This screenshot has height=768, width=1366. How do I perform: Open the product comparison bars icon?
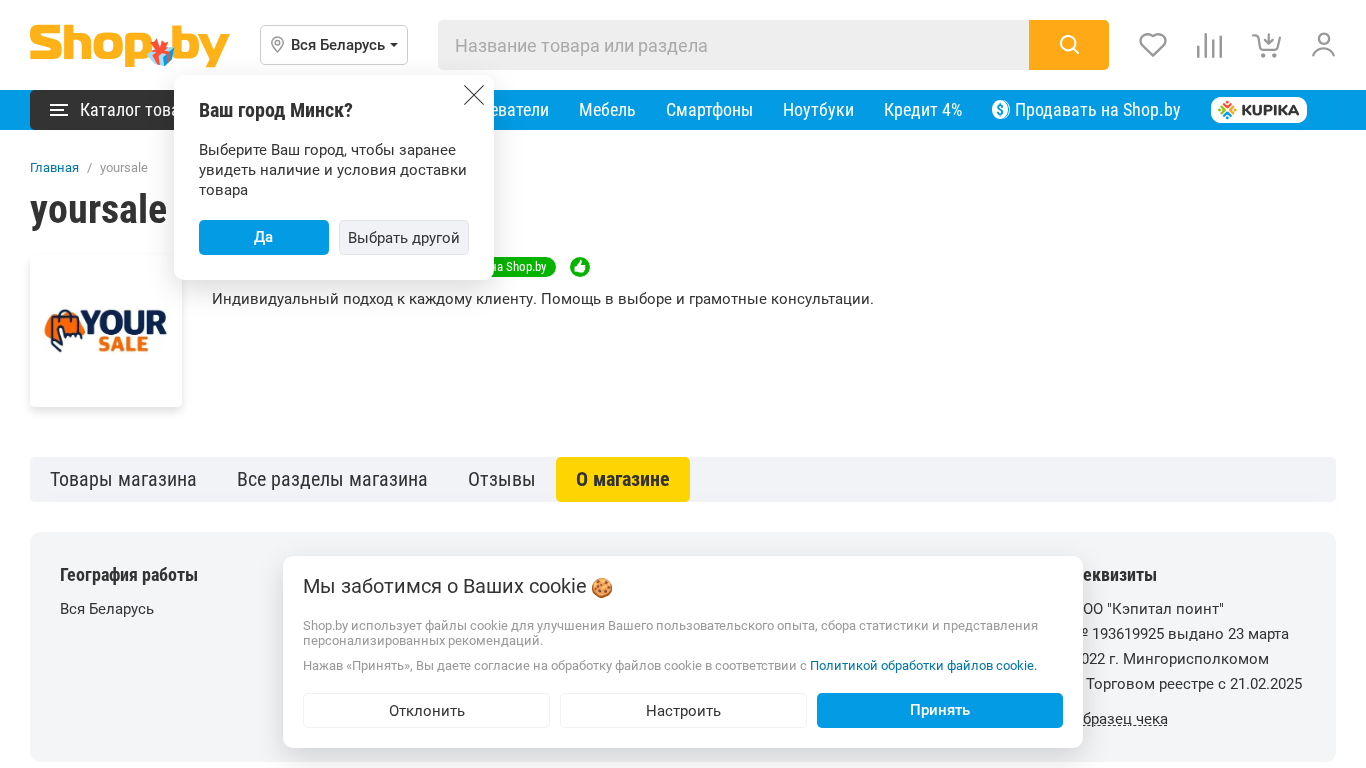tap(1209, 45)
